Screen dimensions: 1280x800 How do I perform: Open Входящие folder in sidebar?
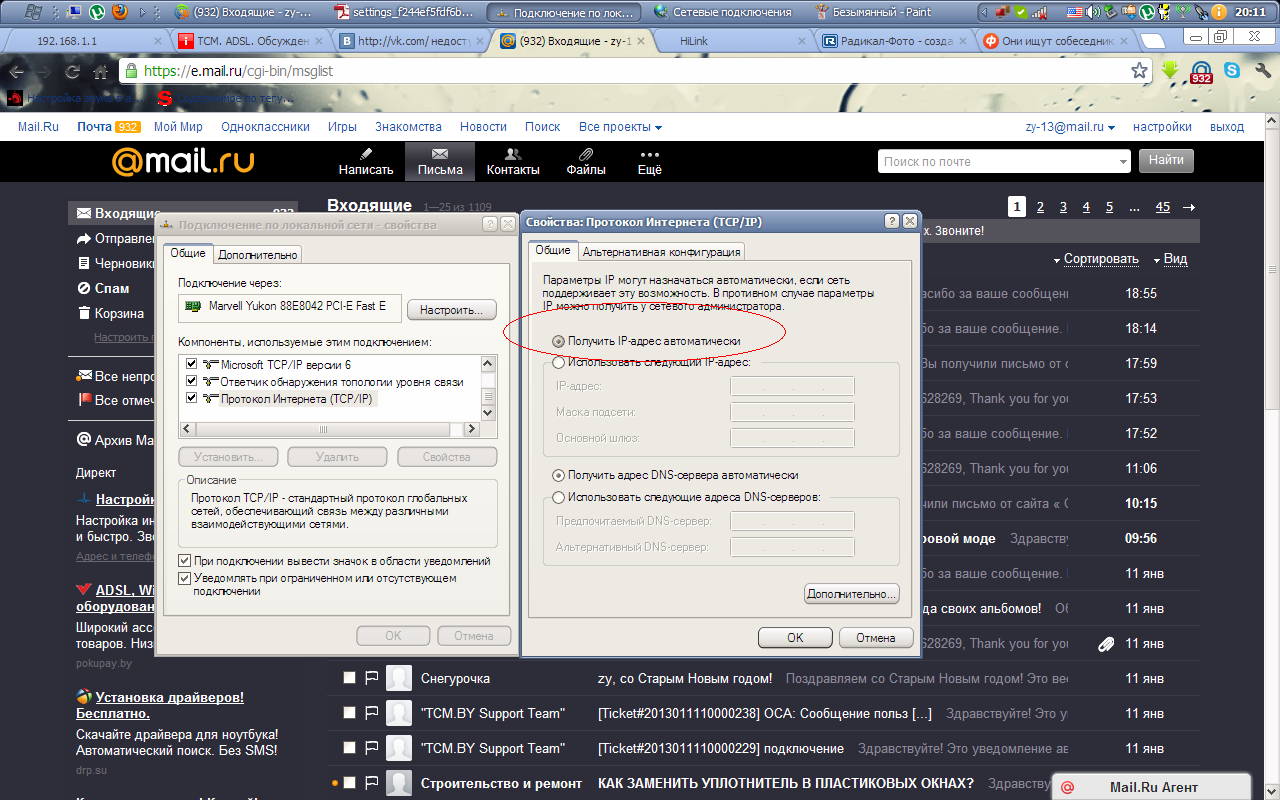[x=127, y=213]
